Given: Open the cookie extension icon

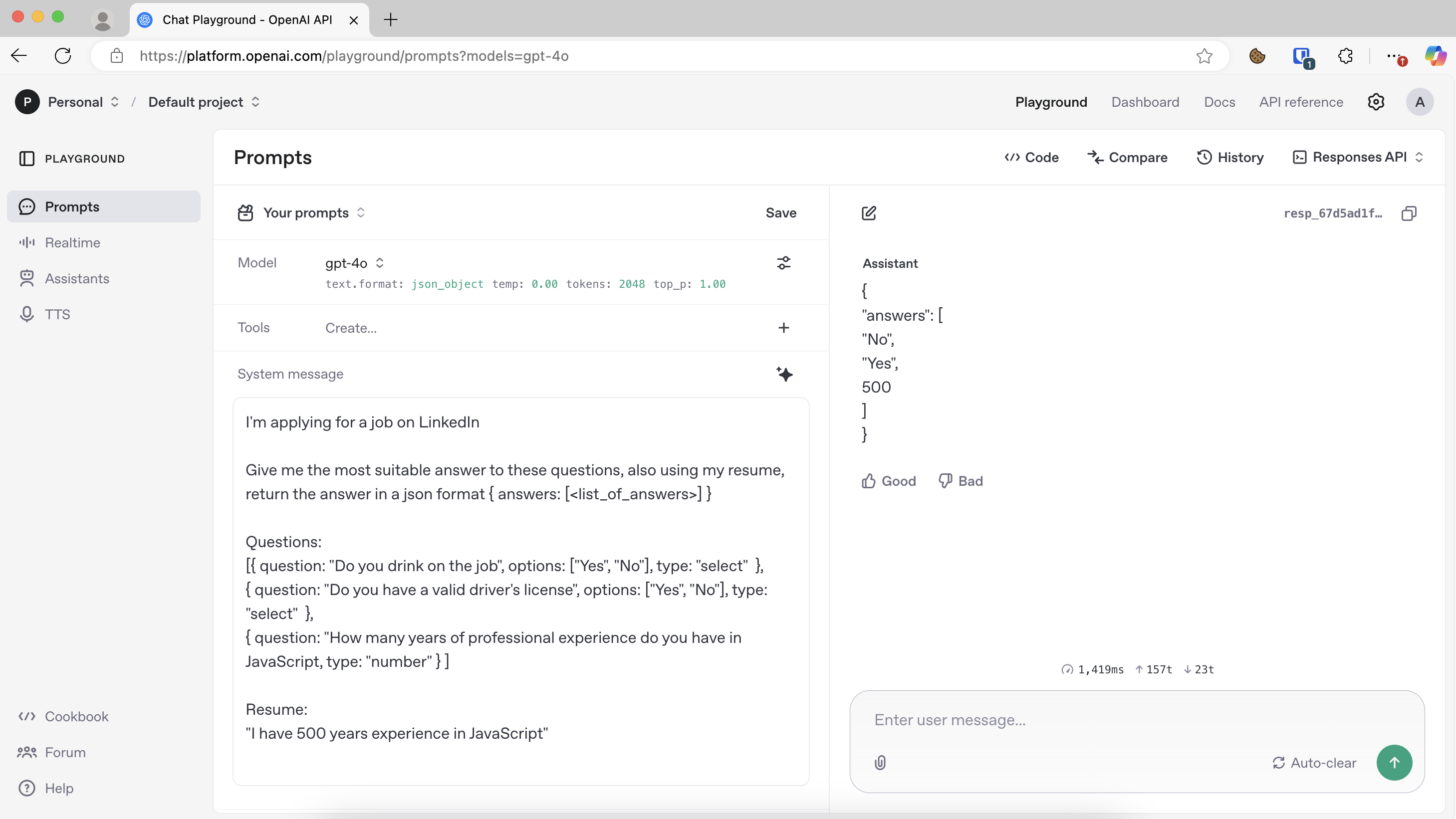Looking at the screenshot, I should (1257, 56).
